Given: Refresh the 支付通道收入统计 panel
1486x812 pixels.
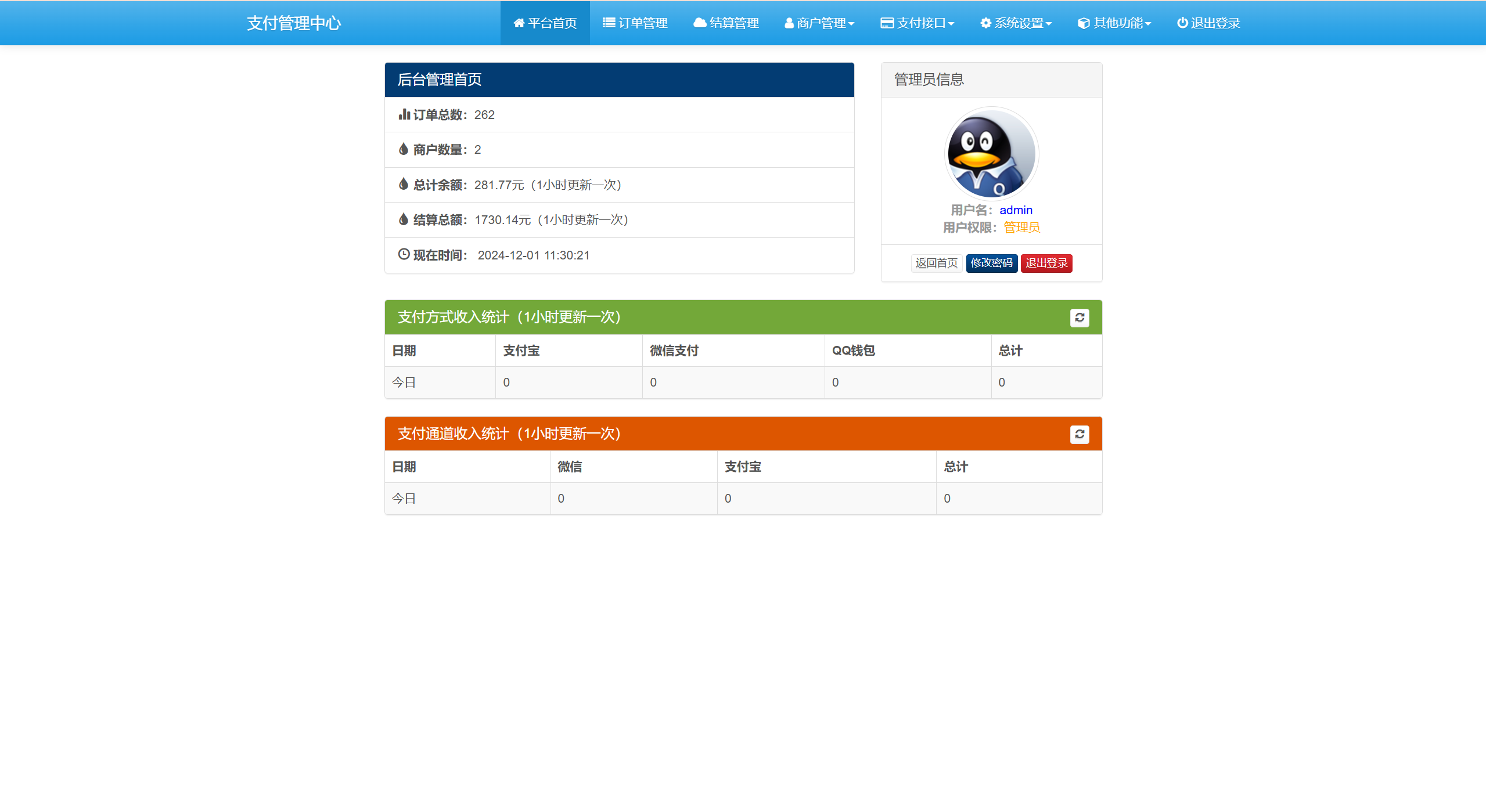Looking at the screenshot, I should tap(1079, 434).
